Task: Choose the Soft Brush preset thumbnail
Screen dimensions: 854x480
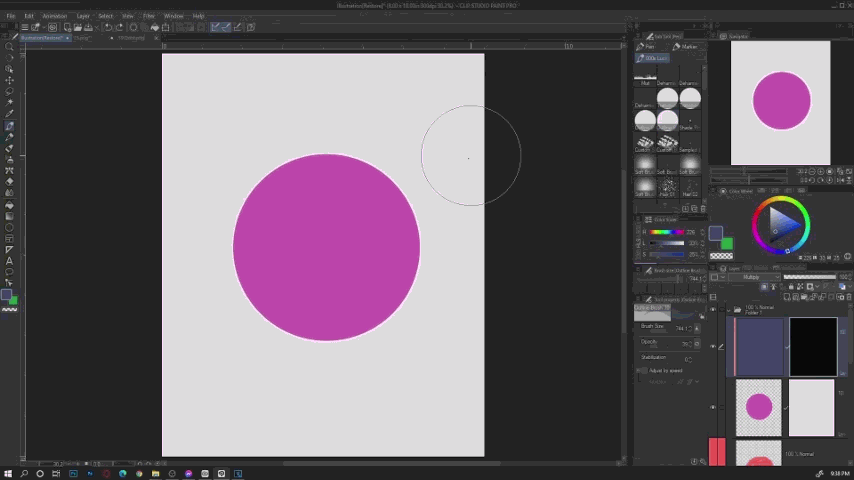Action: [x=645, y=164]
